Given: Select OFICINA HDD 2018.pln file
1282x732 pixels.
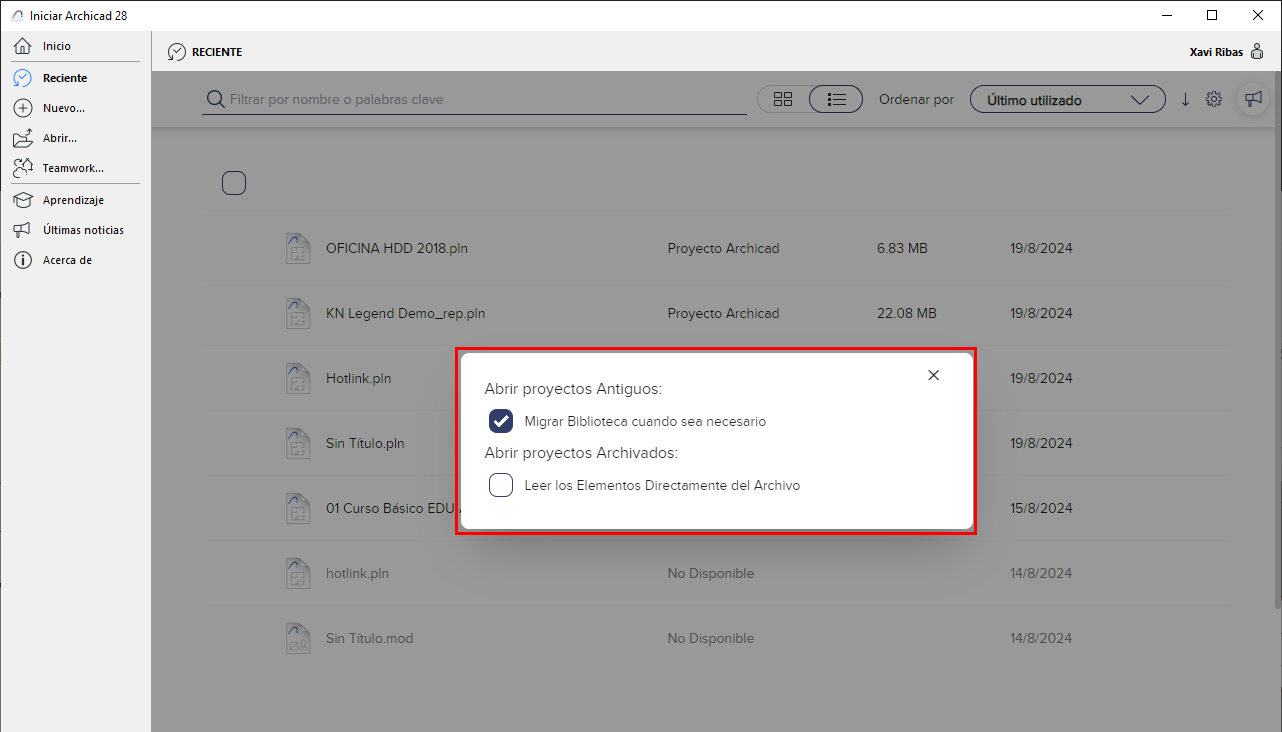Looking at the screenshot, I should [396, 248].
